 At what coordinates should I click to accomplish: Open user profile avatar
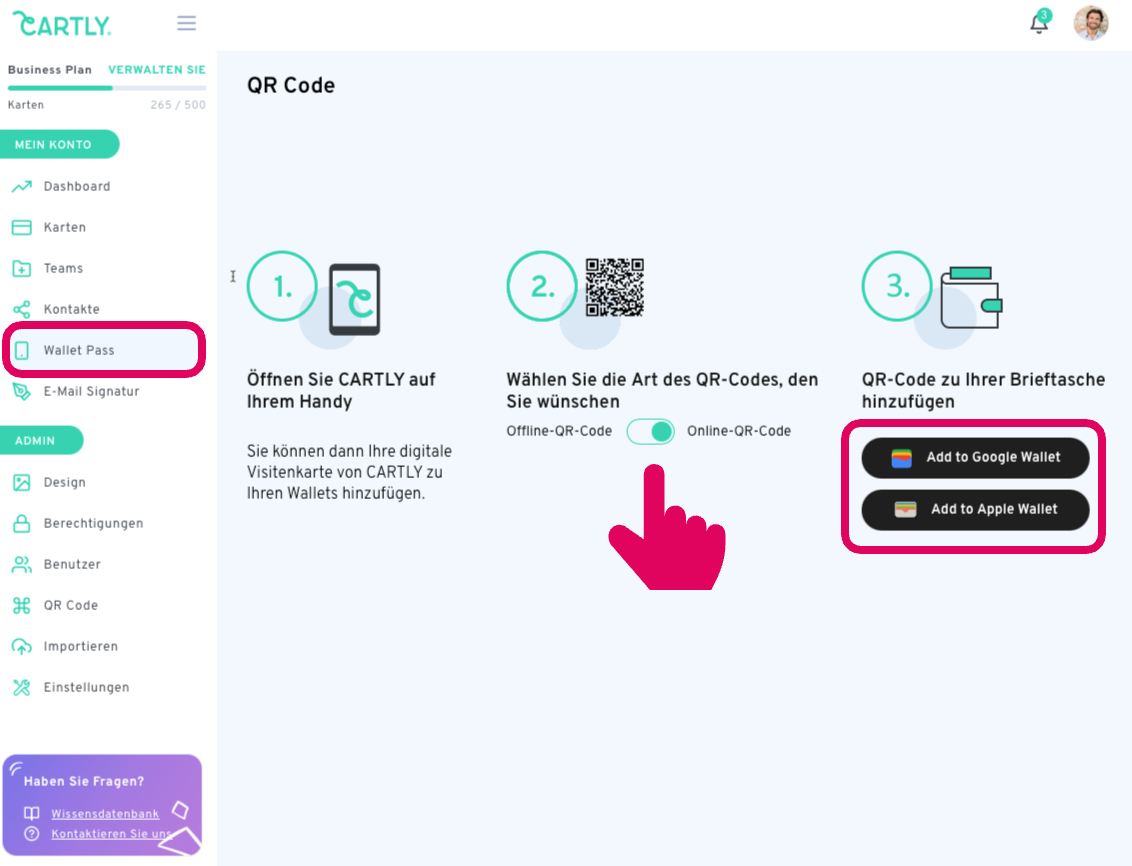coord(1090,24)
